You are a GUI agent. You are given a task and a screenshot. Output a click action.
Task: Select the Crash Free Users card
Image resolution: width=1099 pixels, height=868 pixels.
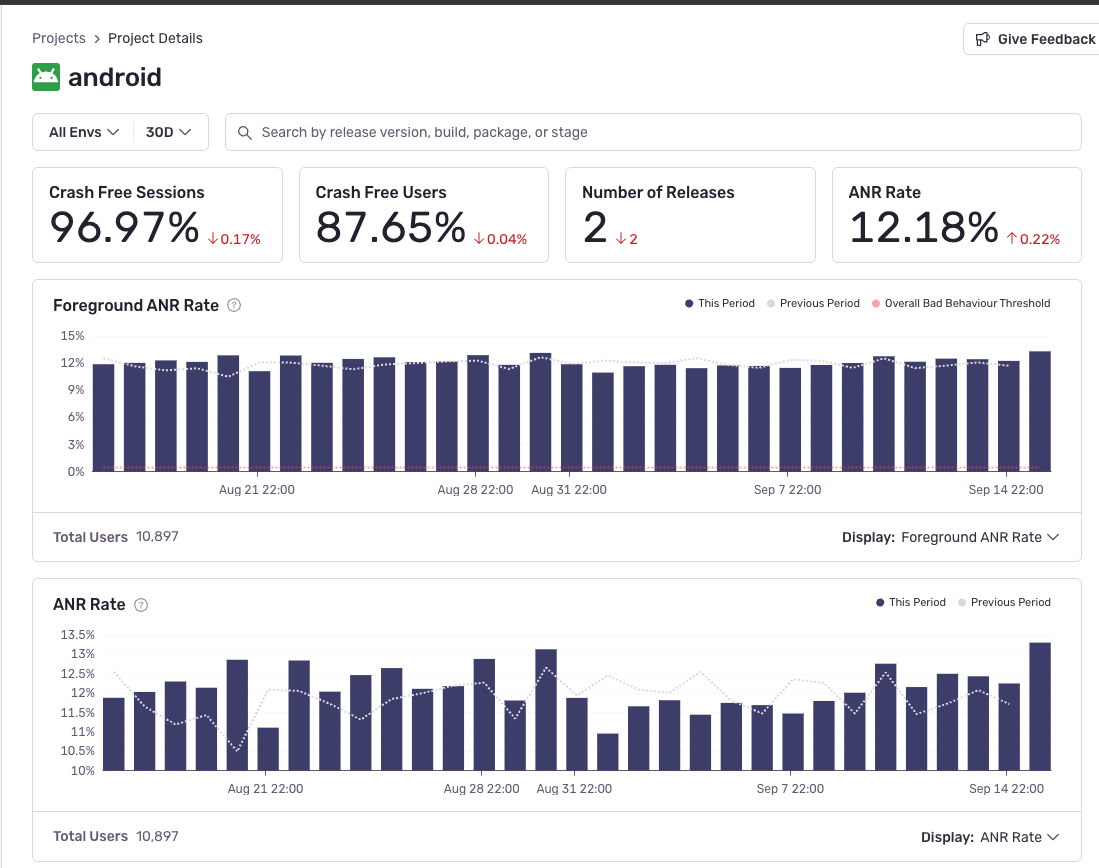(x=423, y=215)
